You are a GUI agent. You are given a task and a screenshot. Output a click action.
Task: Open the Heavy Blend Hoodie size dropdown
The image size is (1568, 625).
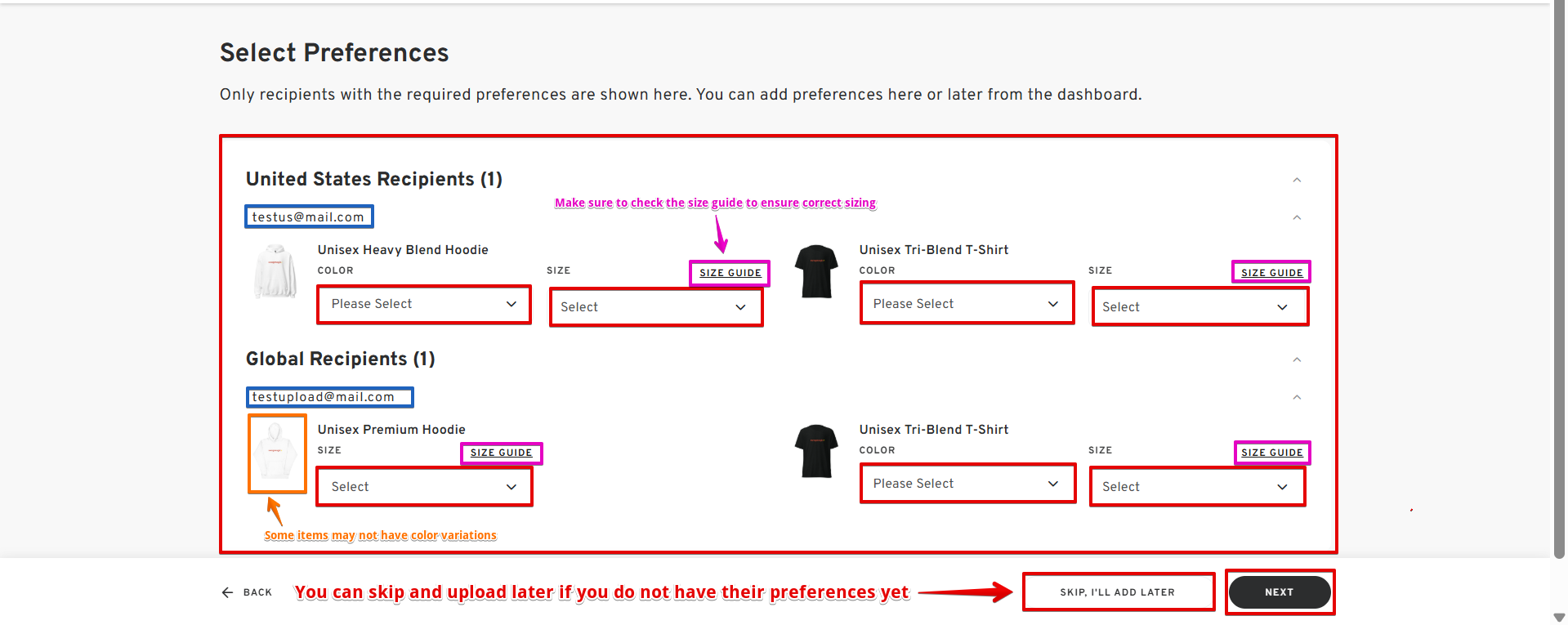[655, 307]
